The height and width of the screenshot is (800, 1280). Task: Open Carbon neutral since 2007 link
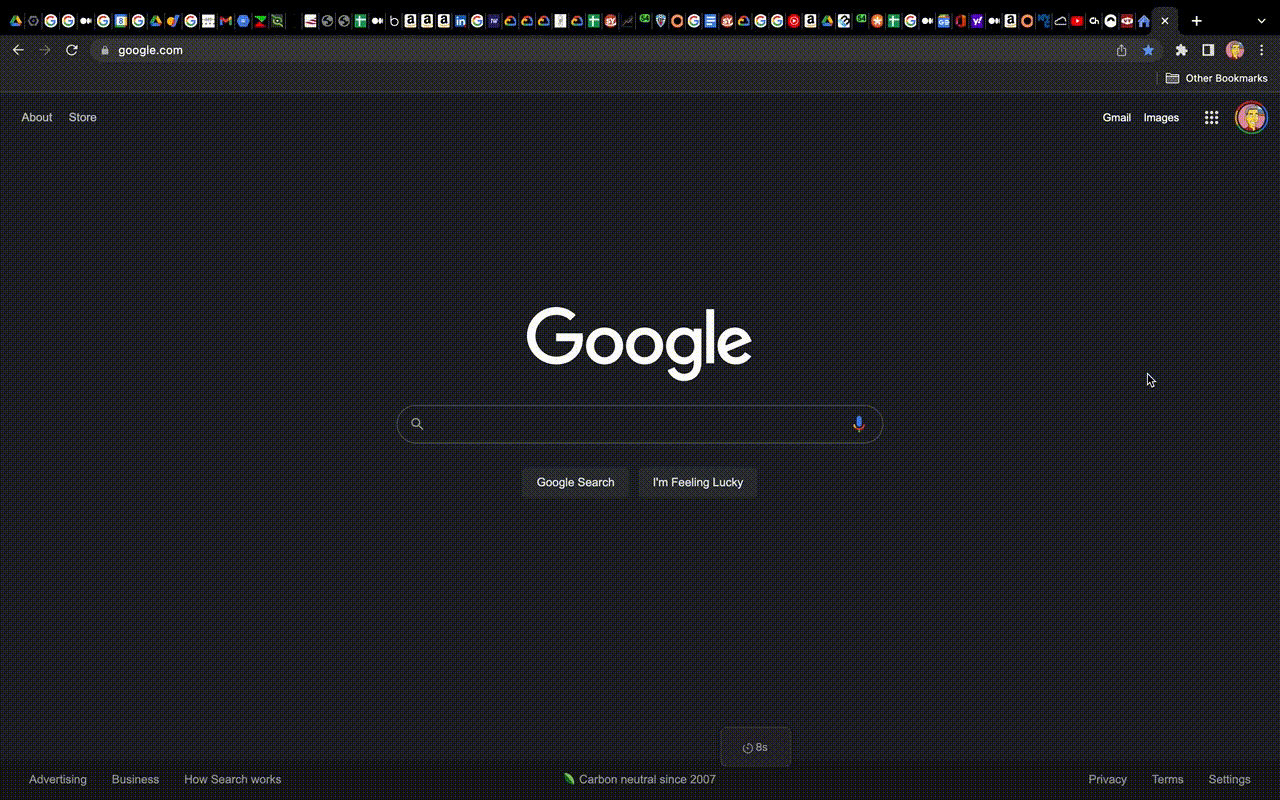point(640,779)
